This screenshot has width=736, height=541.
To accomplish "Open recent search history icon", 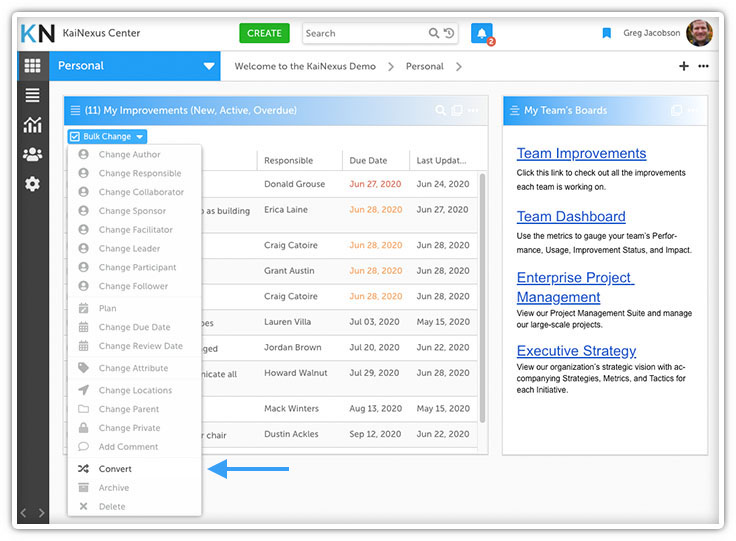I will pyautogui.click(x=449, y=33).
